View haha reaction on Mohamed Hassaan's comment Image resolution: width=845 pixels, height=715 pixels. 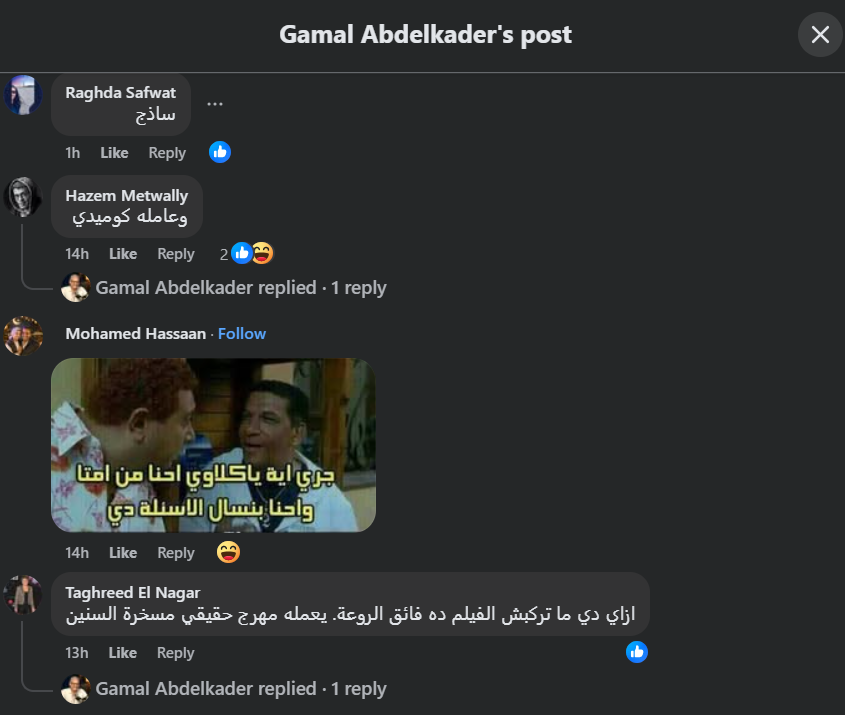pyautogui.click(x=228, y=552)
